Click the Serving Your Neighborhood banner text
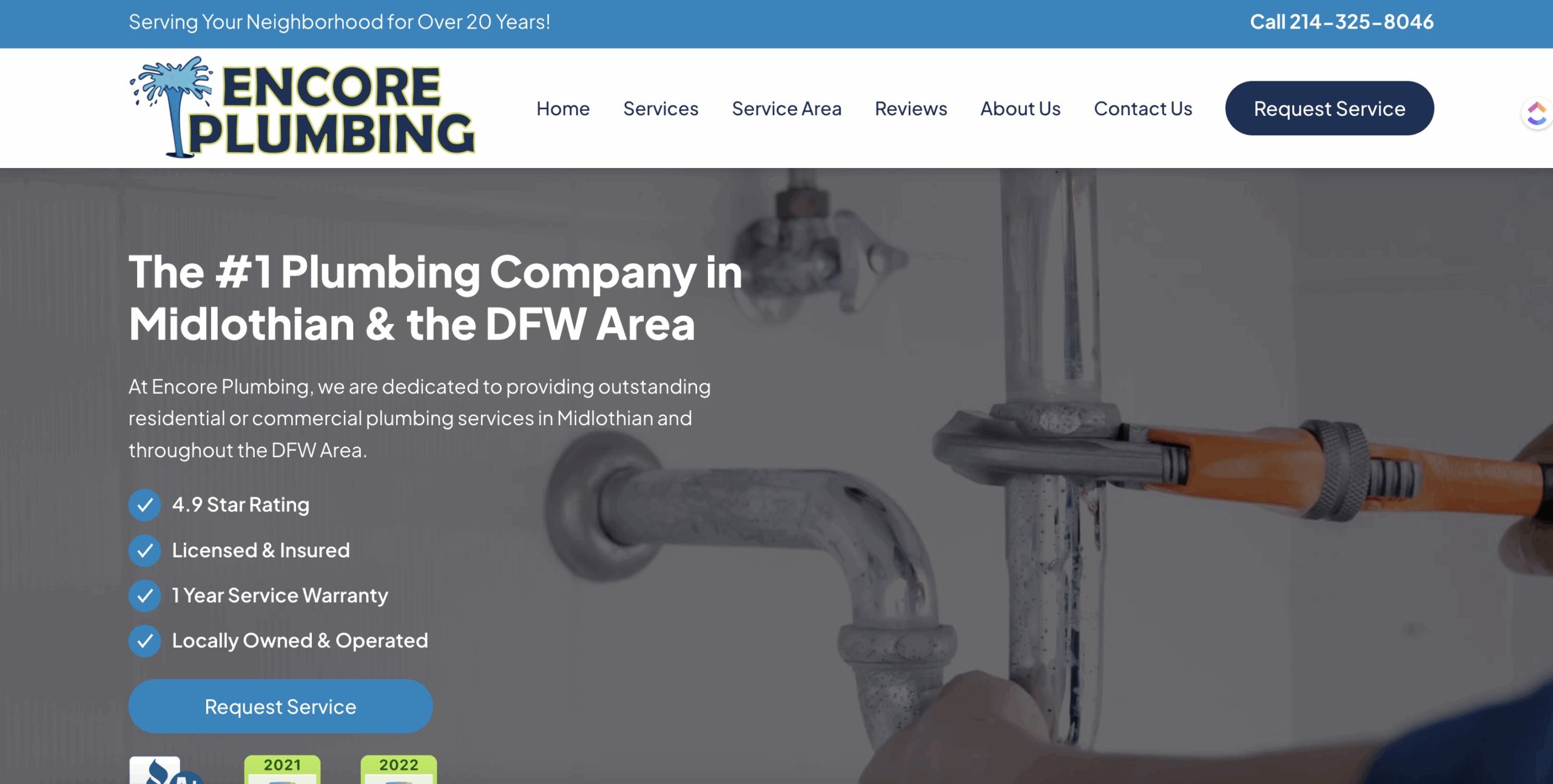Viewport: 1553px width, 784px height. tap(339, 22)
